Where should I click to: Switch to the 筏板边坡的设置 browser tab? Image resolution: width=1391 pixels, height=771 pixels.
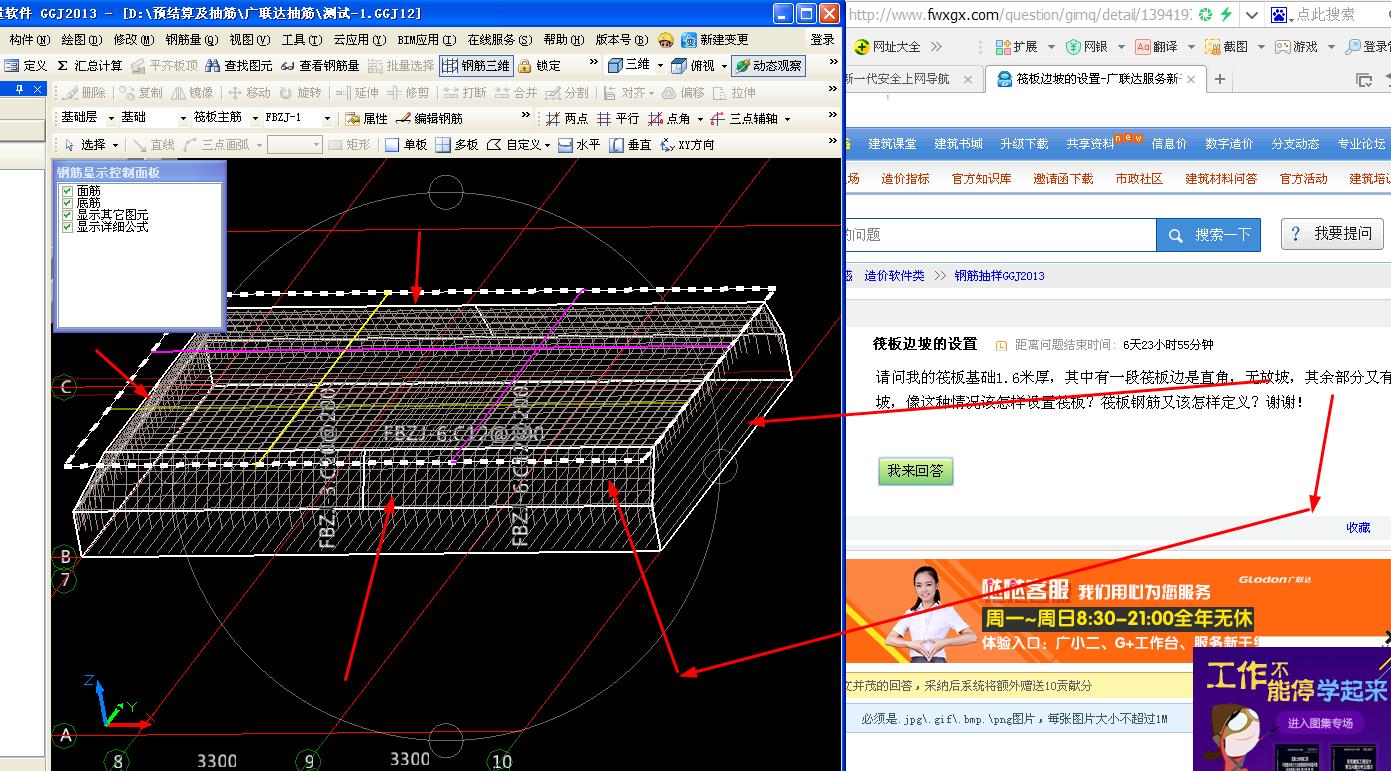click(x=1095, y=79)
